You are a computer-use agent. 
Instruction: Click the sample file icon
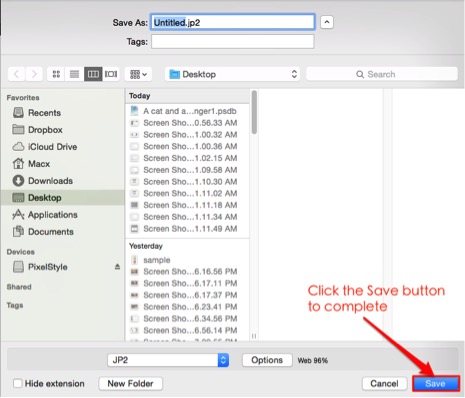(134, 260)
